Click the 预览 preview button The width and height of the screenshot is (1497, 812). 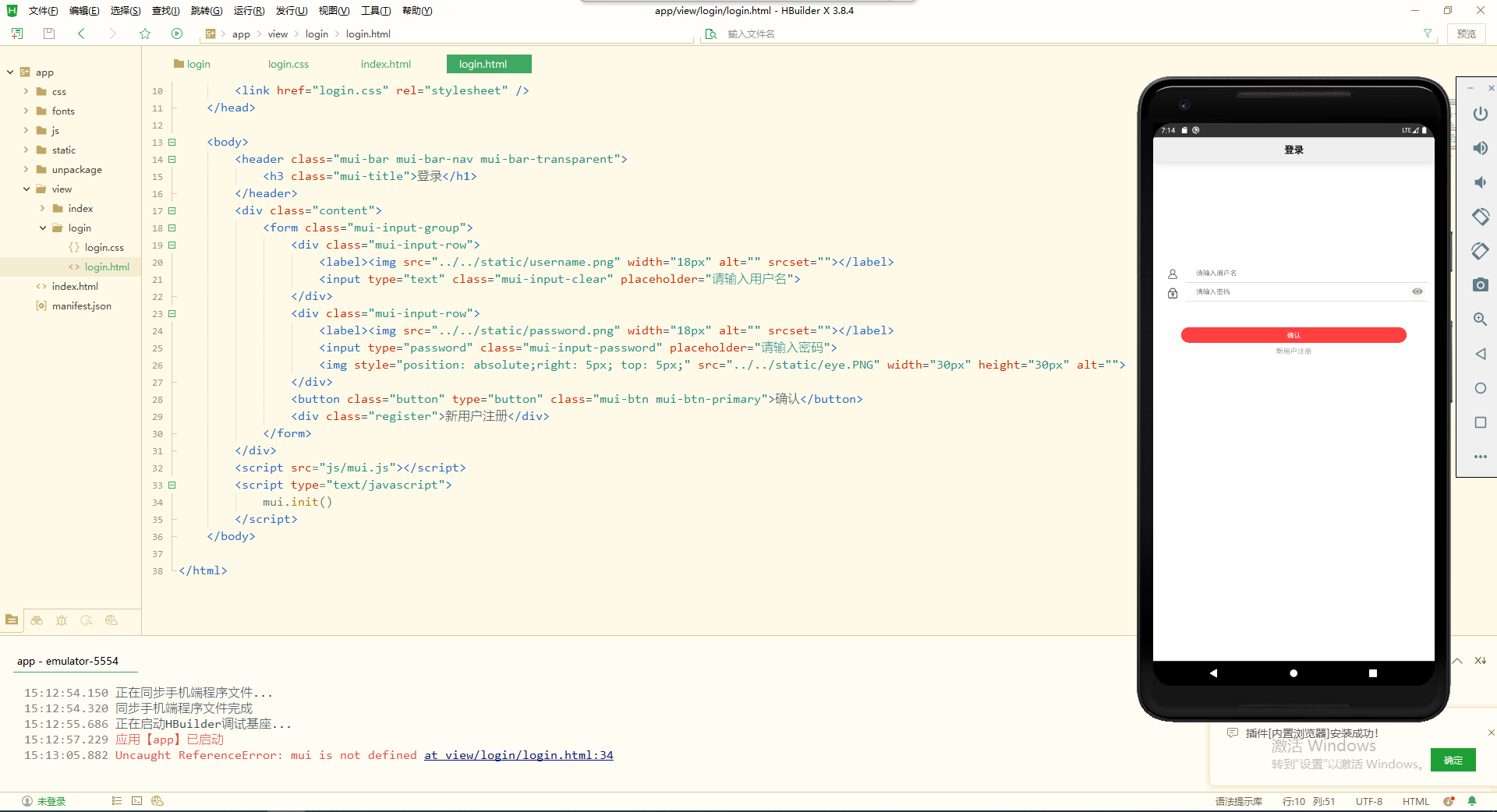1466,34
